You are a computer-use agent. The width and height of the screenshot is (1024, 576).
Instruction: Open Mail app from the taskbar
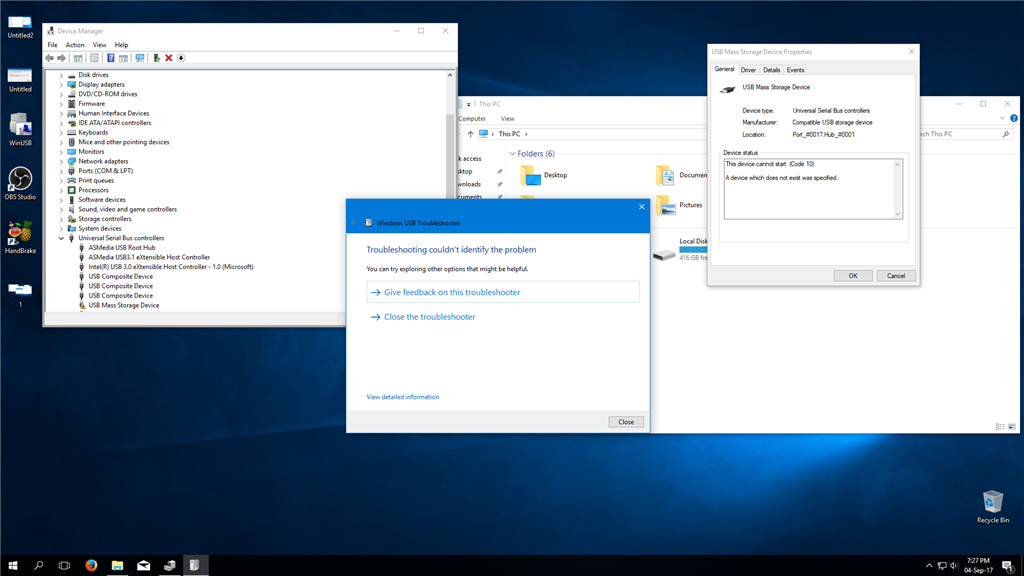[x=143, y=566]
